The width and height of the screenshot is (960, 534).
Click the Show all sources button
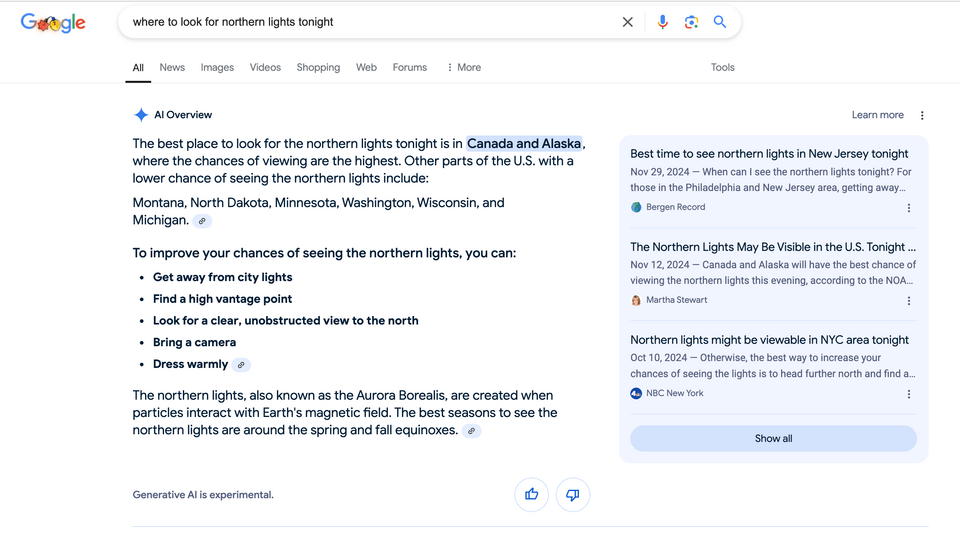(x=773, y=438)
